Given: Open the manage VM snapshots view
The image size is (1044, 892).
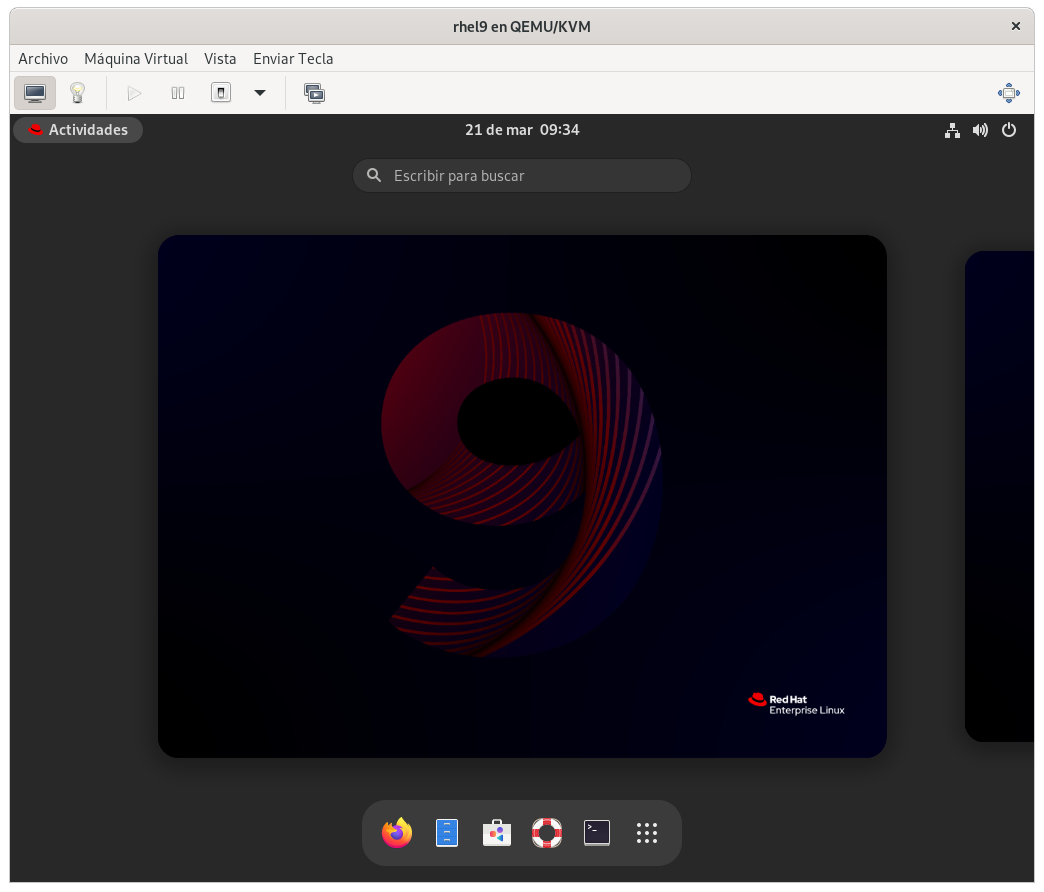Looking at the screenshot, I should [314, 93].
